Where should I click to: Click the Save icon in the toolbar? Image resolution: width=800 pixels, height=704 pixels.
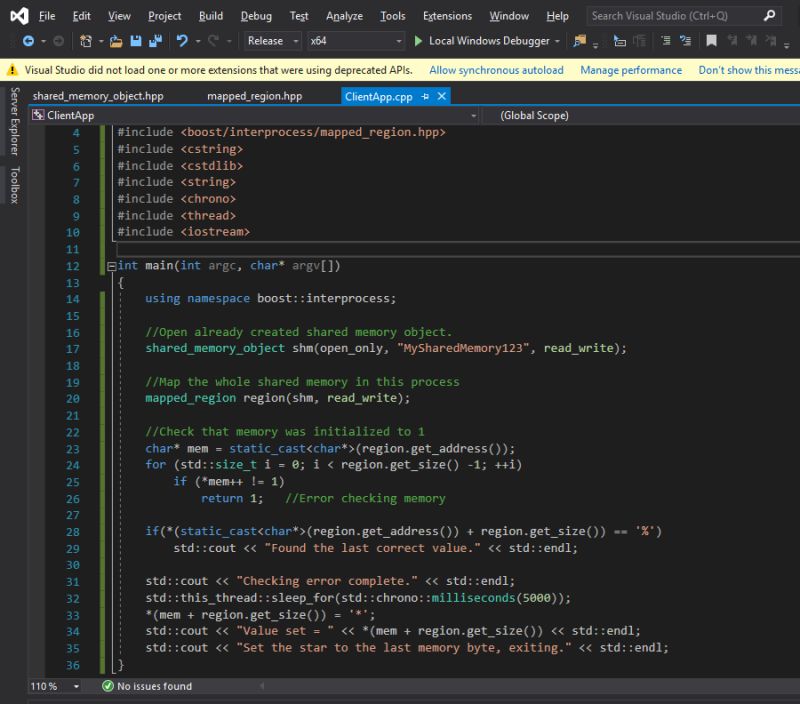point(136,41)
